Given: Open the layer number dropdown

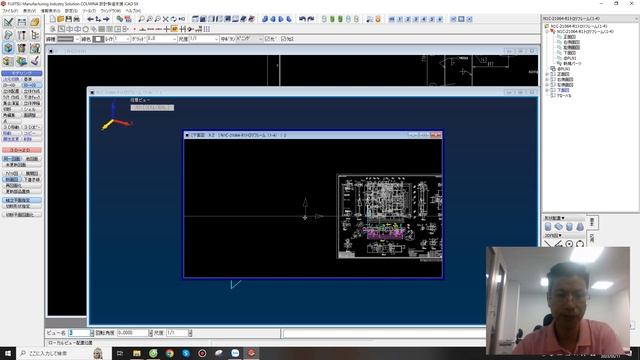Looking at the screenshot, I should [x=128, y=39].
